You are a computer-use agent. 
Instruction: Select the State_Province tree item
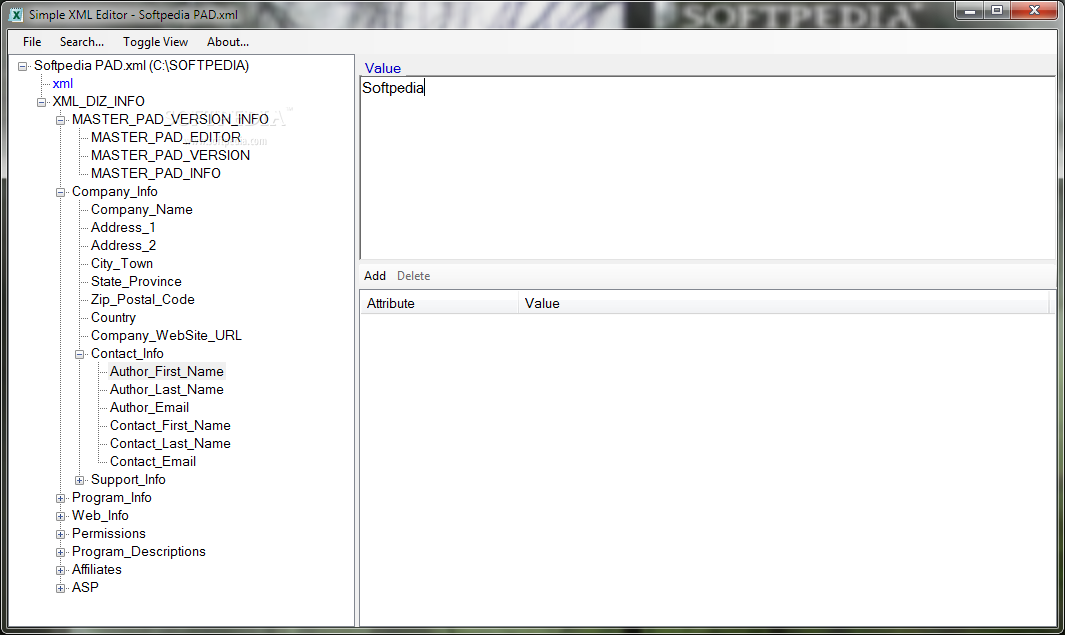[136, 281]
